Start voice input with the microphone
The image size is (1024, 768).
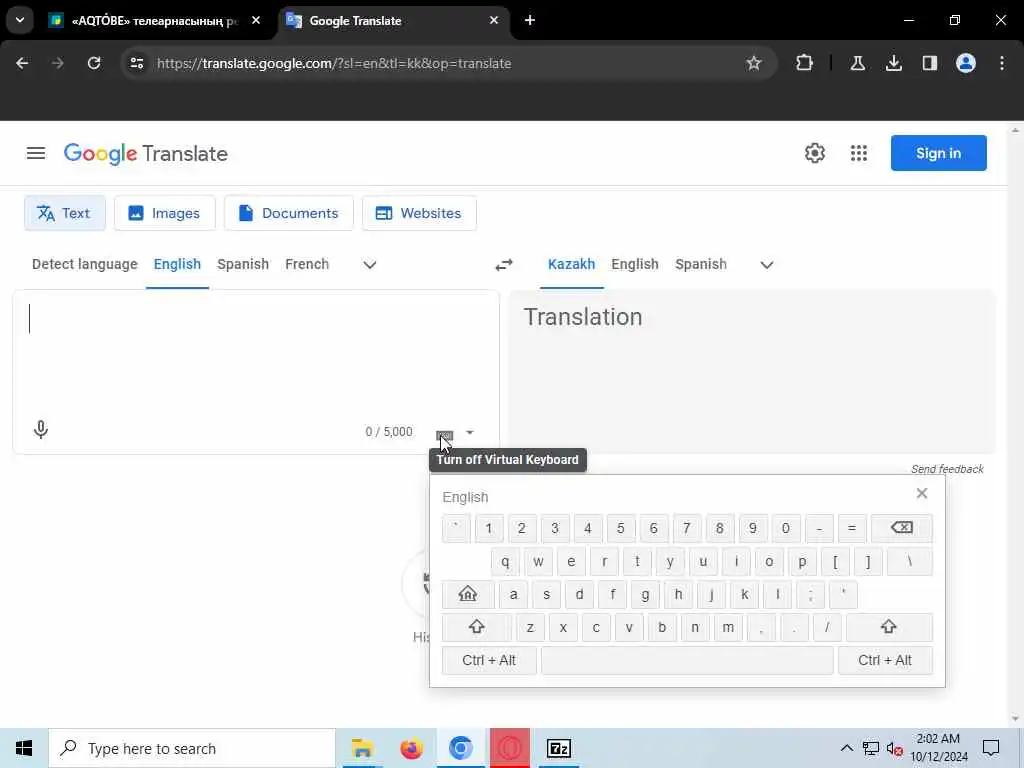coord(40,429)
